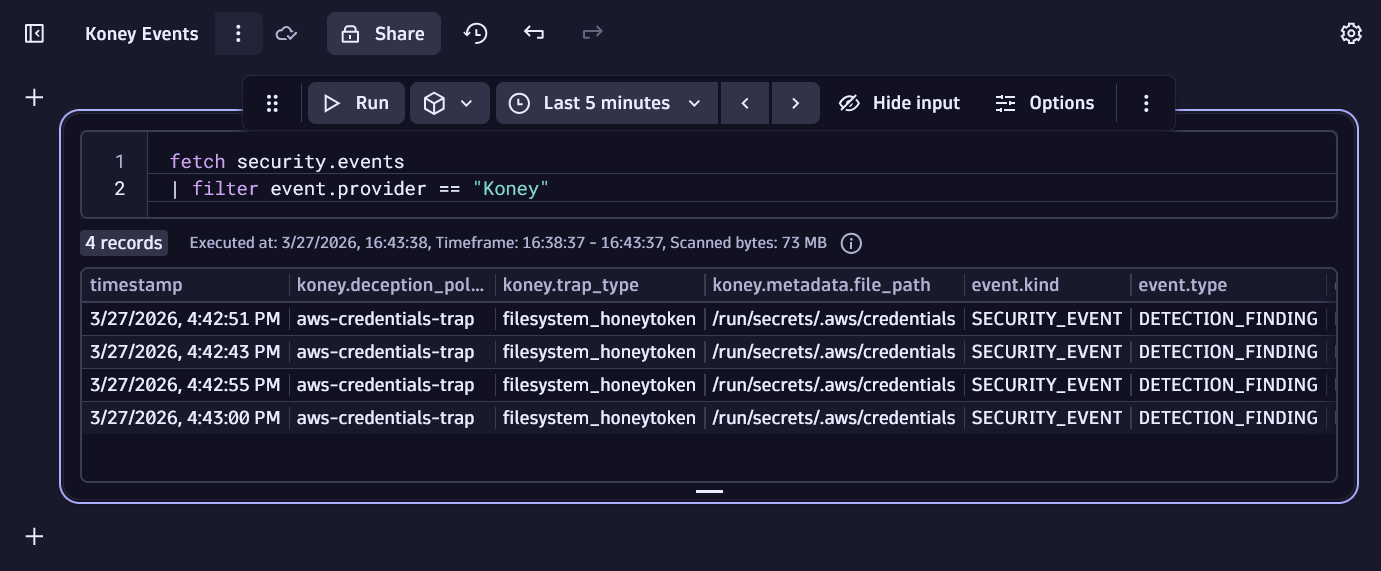Screen dimensions: 1381x571
Task: Select the Koney Events title
Action: click(x=142, y=34)
